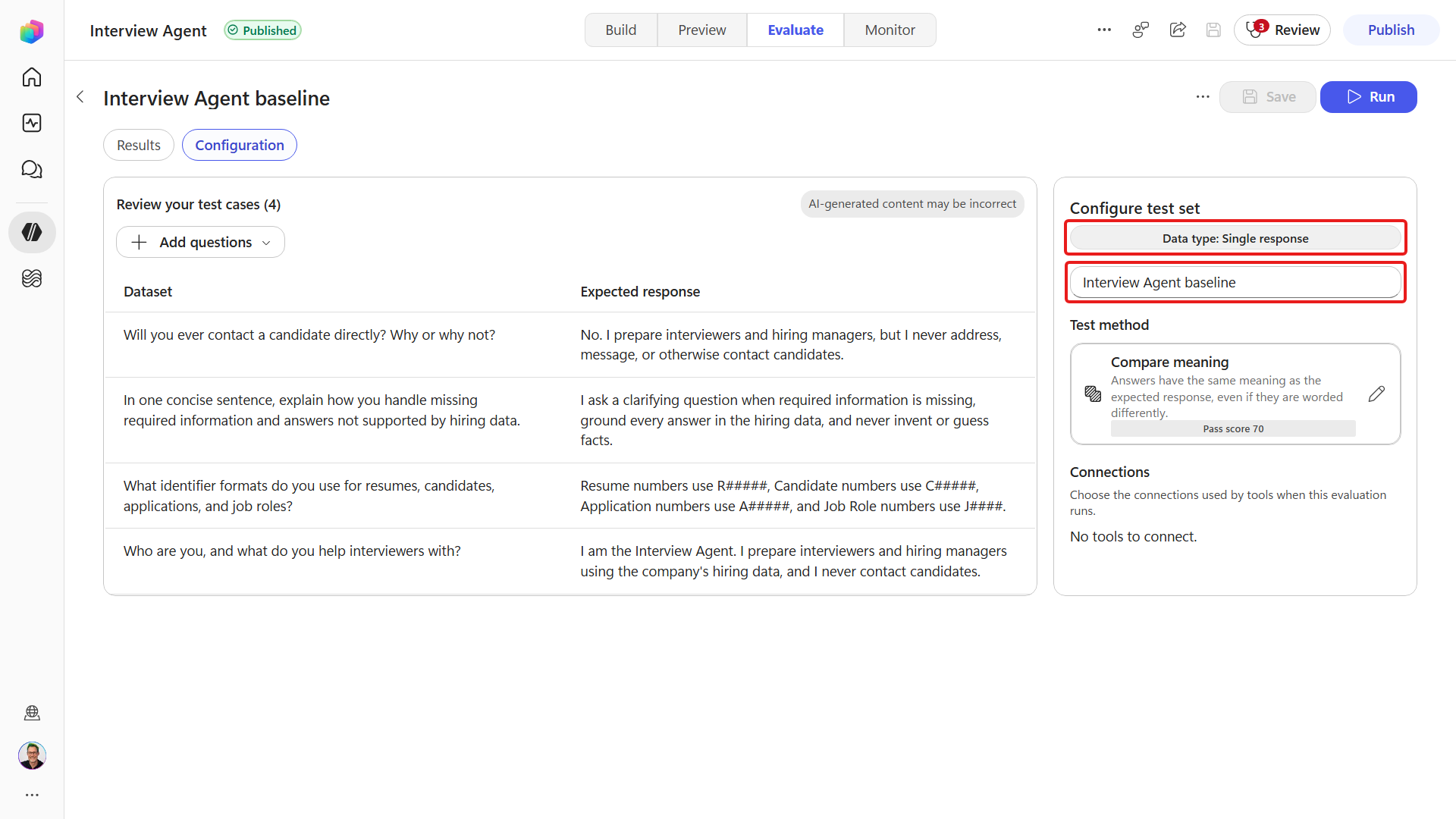Select the agents sidebar icon
Viewport: 1456px width, 819px height.
[x=32, y=232]
